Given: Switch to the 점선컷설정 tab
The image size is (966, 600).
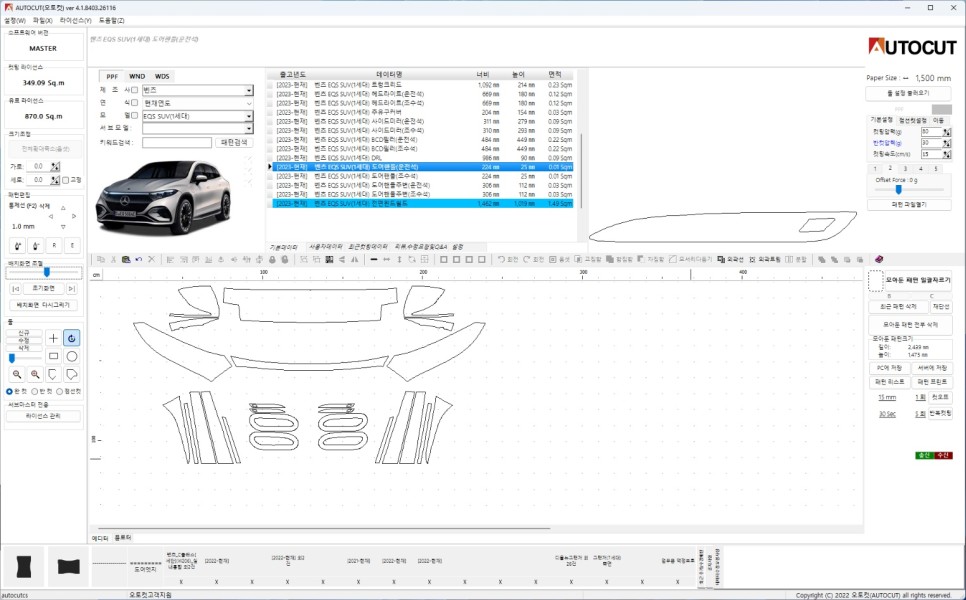Looking at the screenshot, I should (912, 120).
